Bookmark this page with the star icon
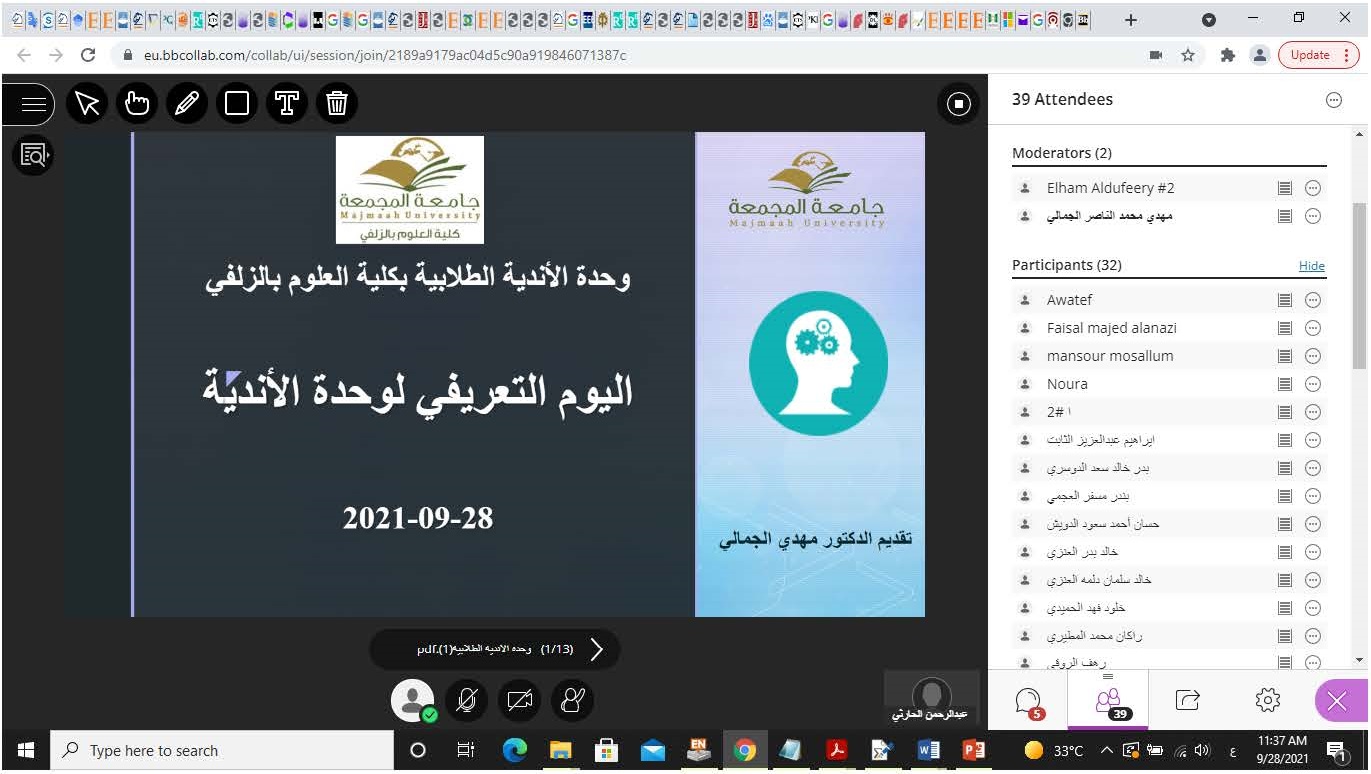This screenshot has width=1371, height=774. coord(1188,55)
